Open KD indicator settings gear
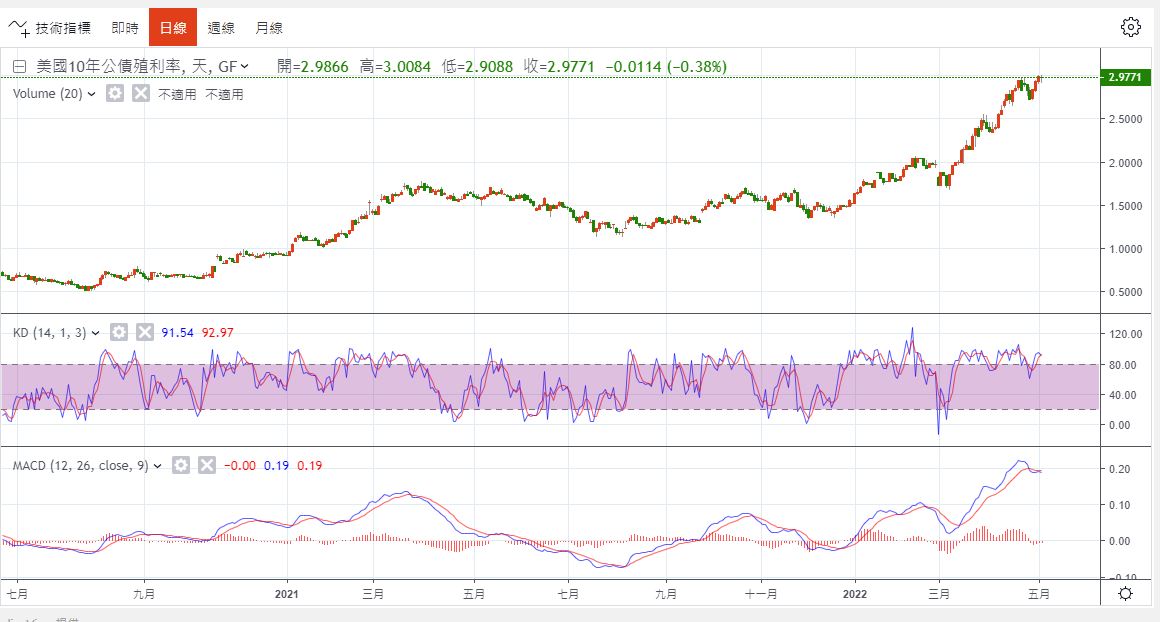Viewport: 1160px width, 622px height. click(119, 332)
